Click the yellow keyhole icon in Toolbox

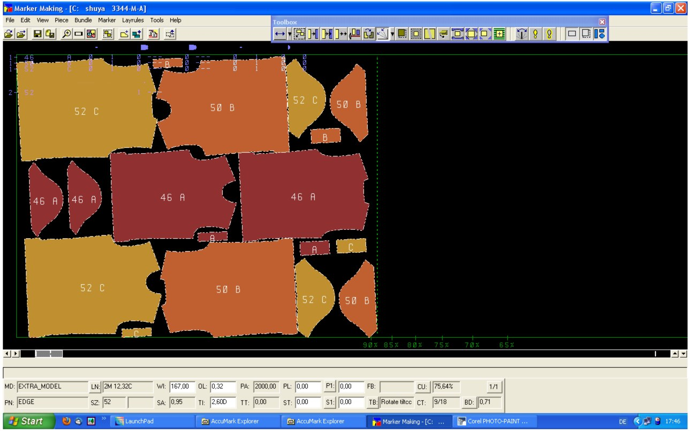coord(549,34)
